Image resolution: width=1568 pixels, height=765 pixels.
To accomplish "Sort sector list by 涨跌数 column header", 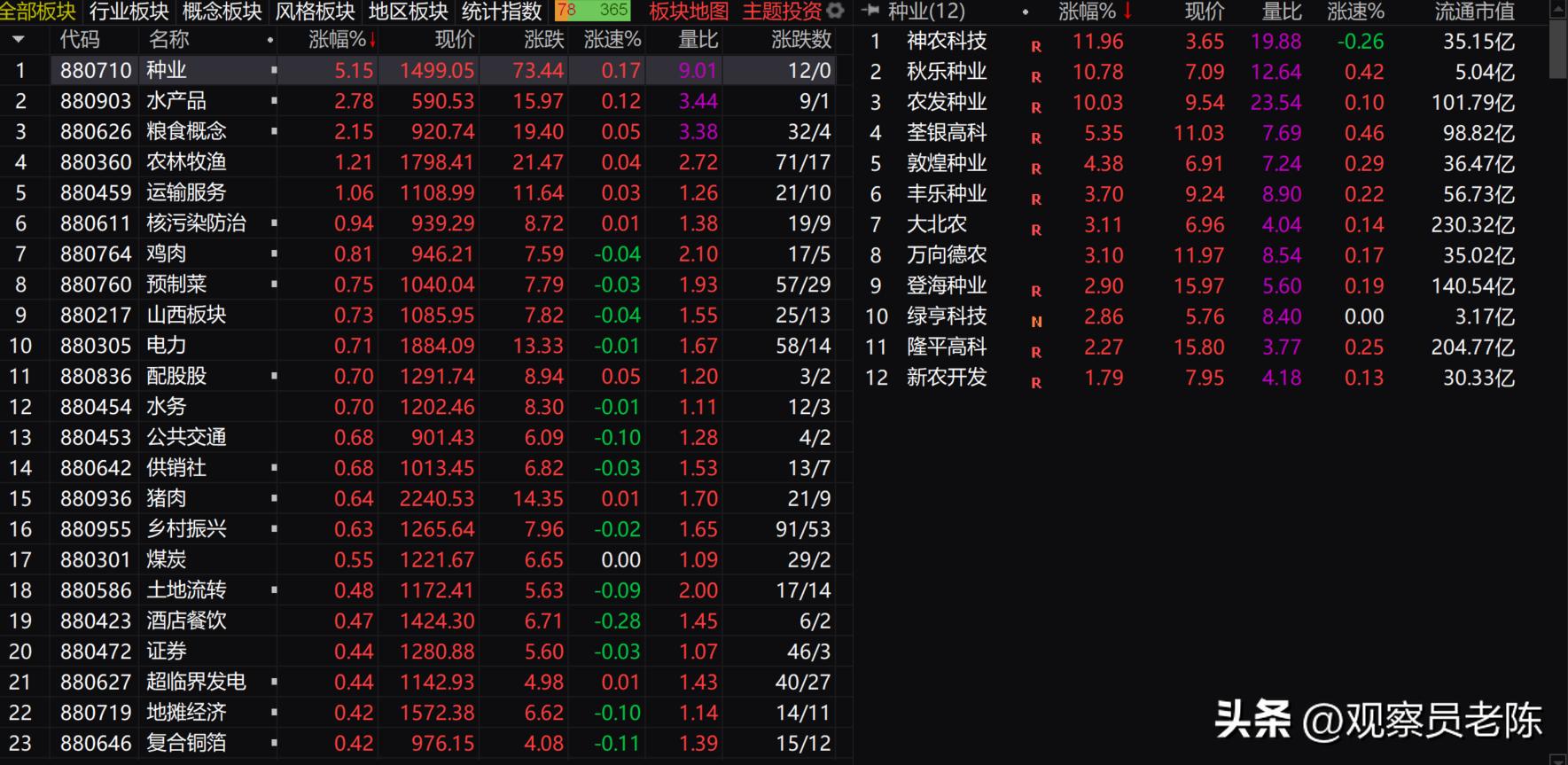I will [x=802, y=40].
